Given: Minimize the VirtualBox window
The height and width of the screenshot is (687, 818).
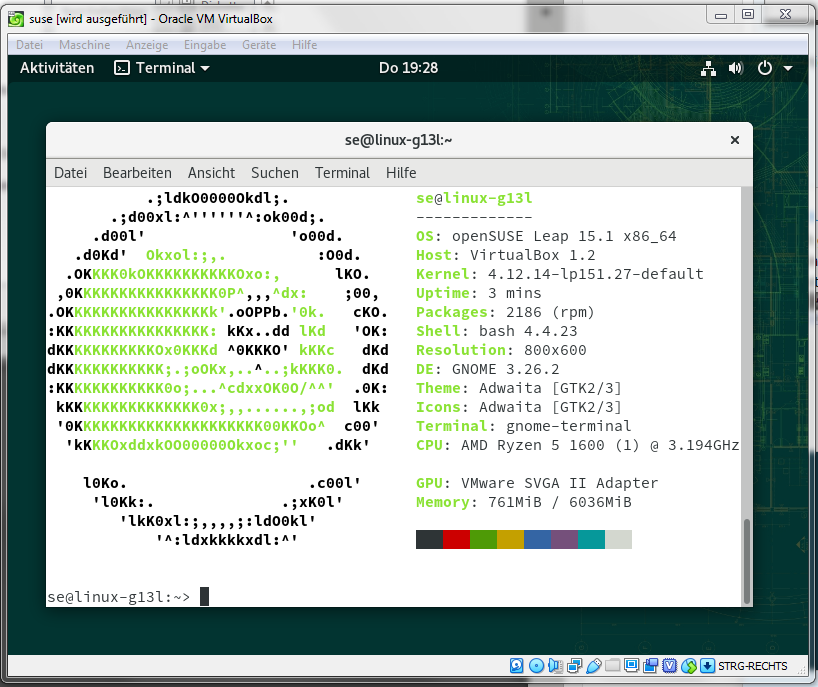Looking at the screenshot, I should coord(720,15).
